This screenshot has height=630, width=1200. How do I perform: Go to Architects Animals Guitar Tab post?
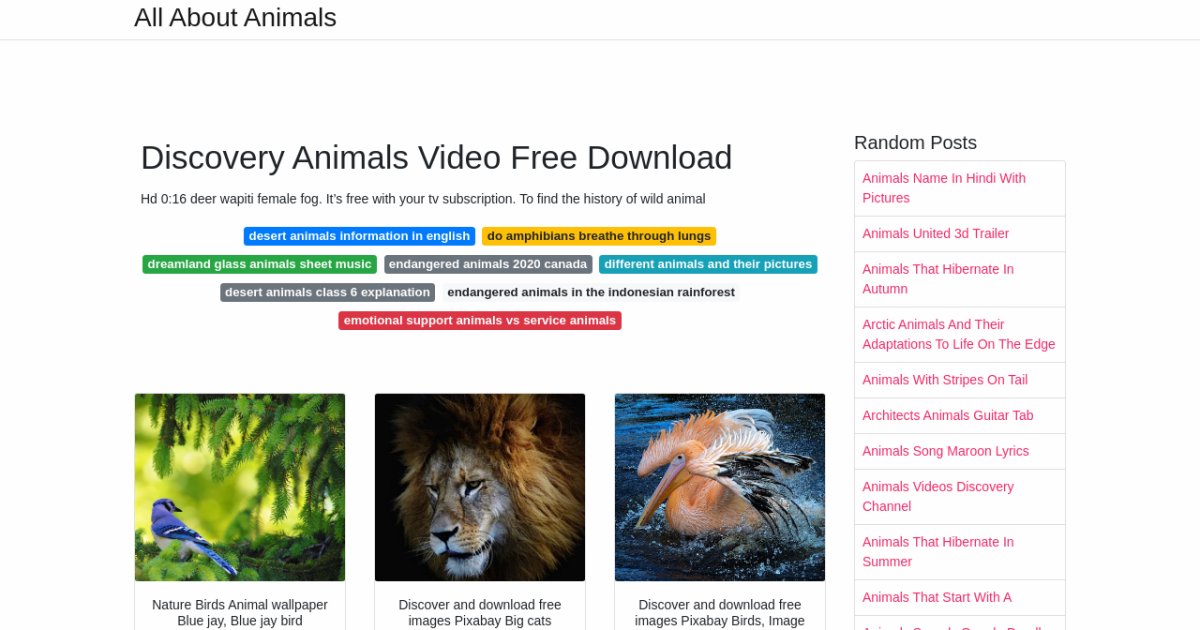click(x=948, y=415)
